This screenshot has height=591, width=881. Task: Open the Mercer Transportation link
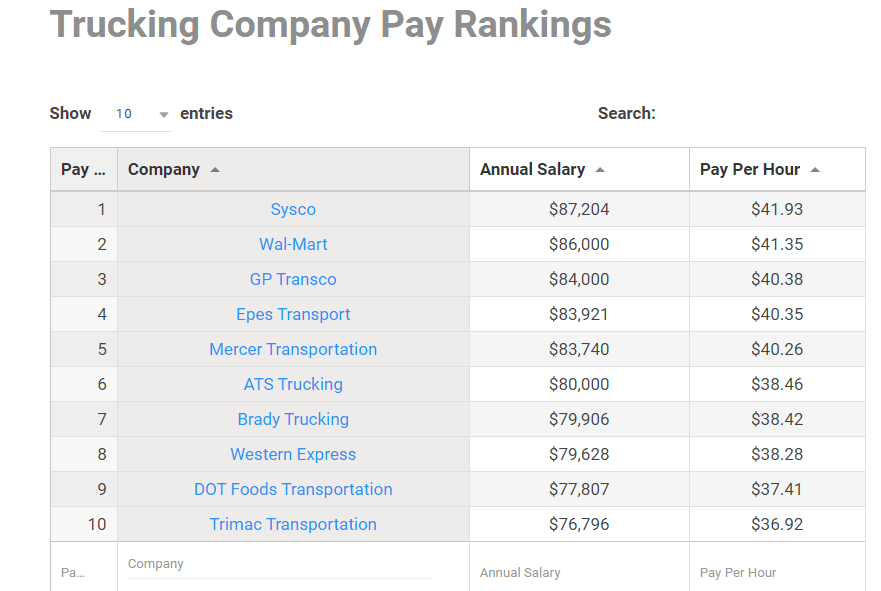click(293, 349)
